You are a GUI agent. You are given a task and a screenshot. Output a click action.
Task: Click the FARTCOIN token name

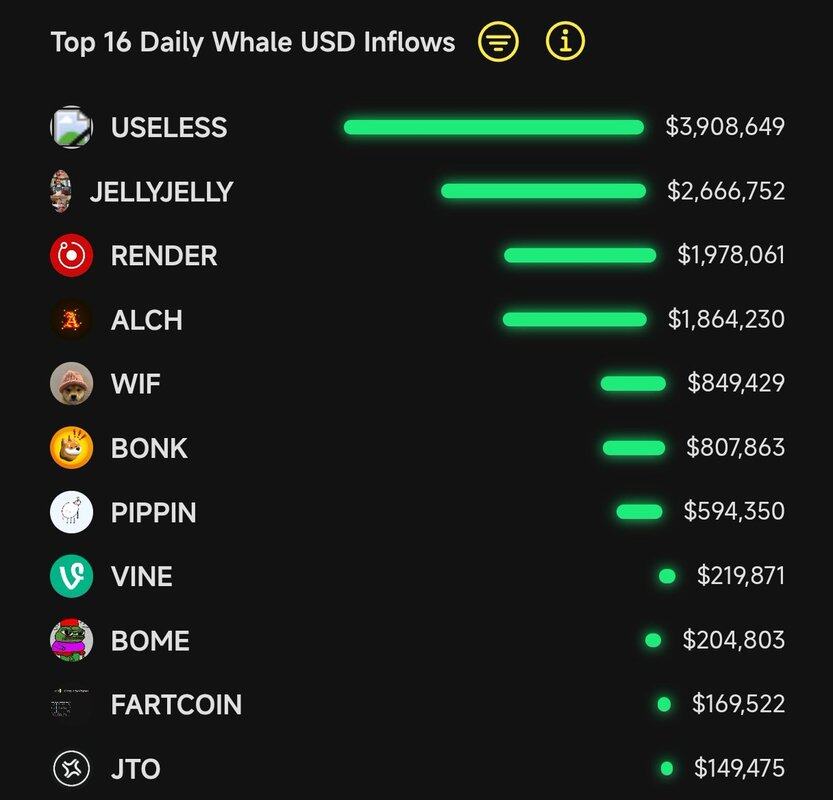pos(176,705)
